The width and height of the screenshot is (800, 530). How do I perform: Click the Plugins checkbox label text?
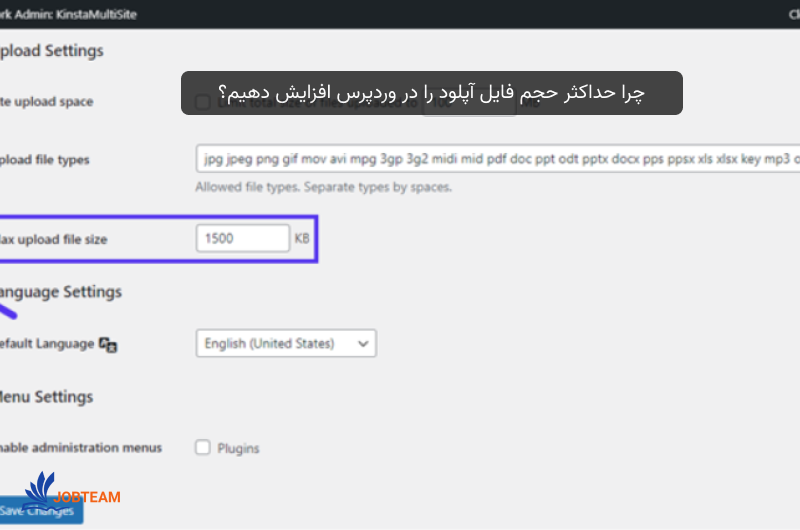click(x=238, y=448)
